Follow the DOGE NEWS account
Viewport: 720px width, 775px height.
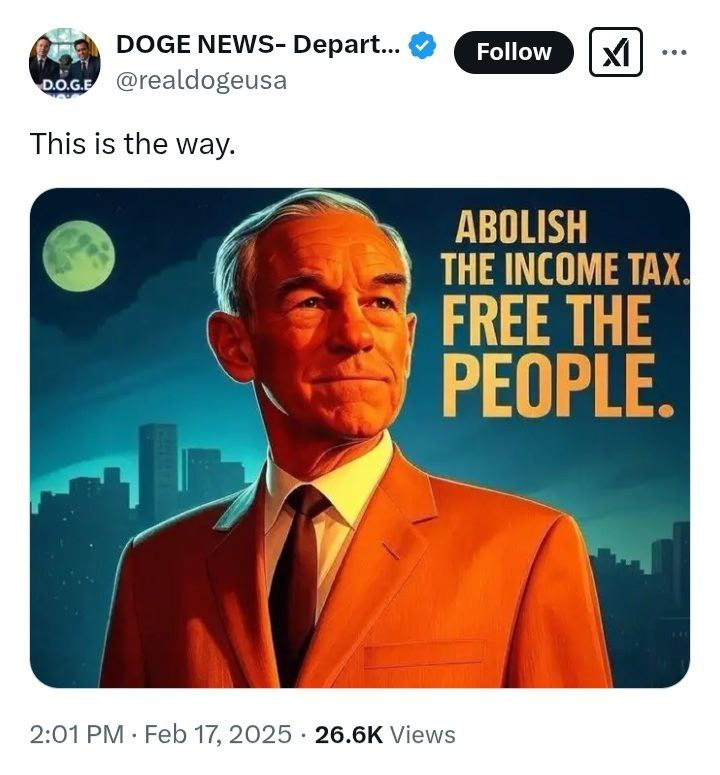[x=513, y=52]
